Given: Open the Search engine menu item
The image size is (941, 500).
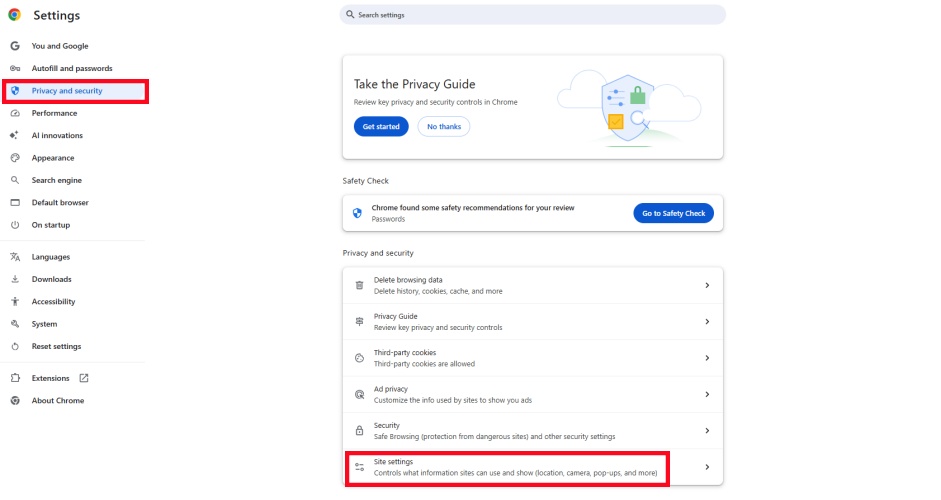Looking at the screenshot, I should (57, 180).
